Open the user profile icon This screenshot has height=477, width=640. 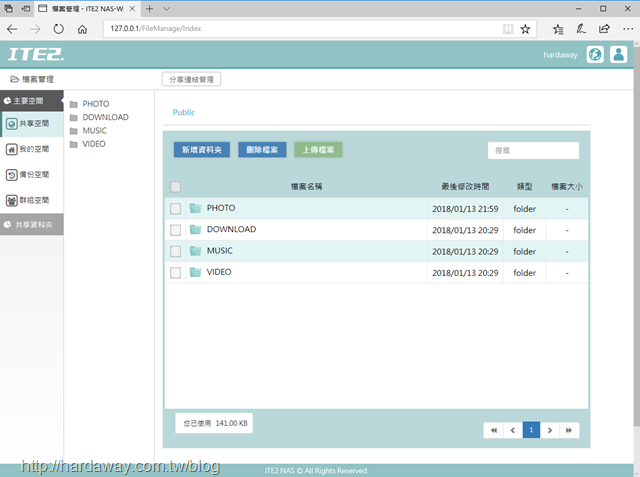(x=618, y=54)
